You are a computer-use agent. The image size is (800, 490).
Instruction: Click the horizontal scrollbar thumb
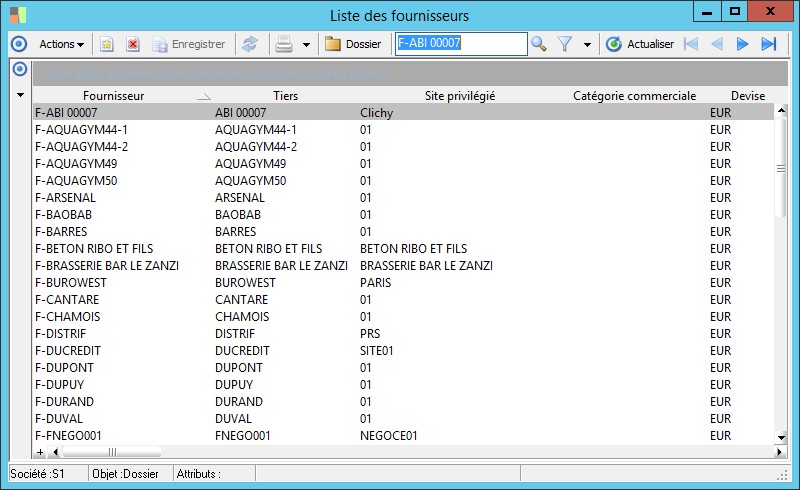(x=112, y=452)
